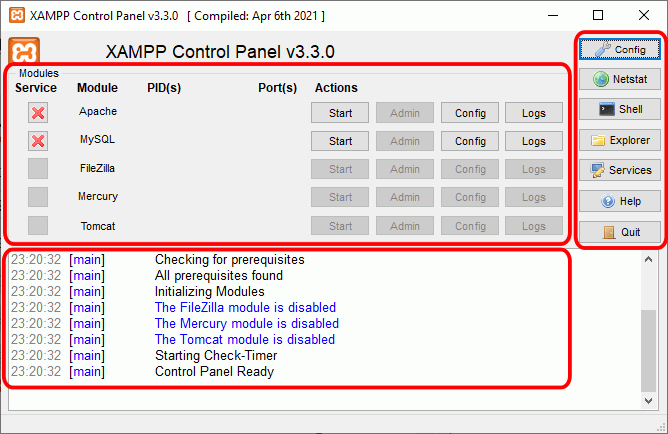This screenshot has height=434, width=668.
Task: Click 'The FileZilla module is disabled' log line
Action: click(x=245, y=308)
